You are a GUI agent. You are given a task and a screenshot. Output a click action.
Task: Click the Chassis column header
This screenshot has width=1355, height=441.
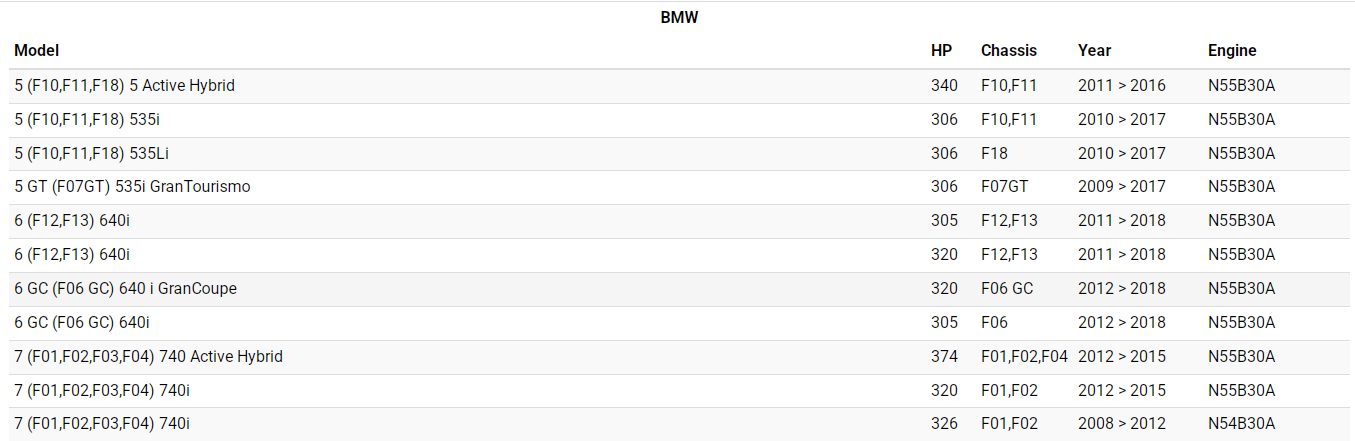click(x=1008, y=50)
